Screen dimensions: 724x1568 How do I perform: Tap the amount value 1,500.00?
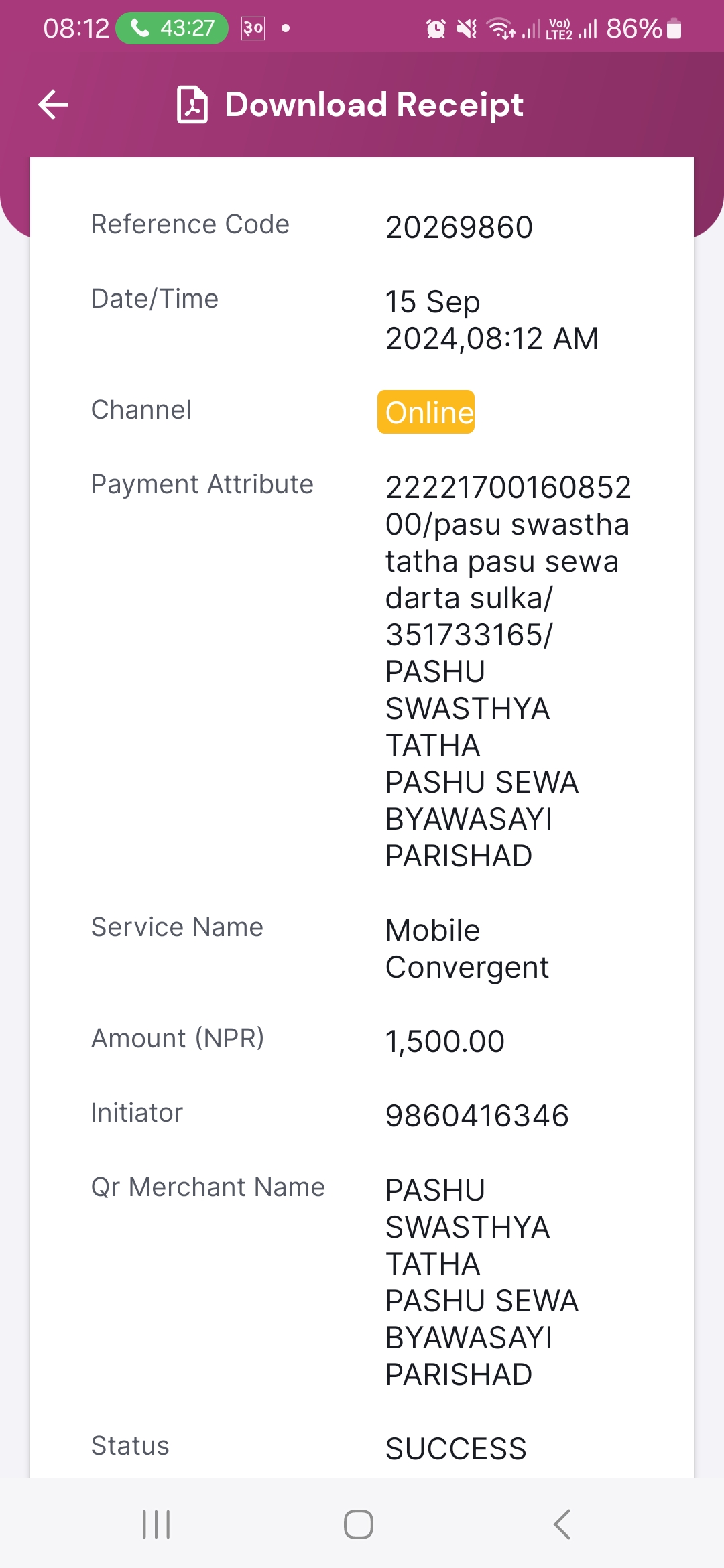(x=445, y=1041)
